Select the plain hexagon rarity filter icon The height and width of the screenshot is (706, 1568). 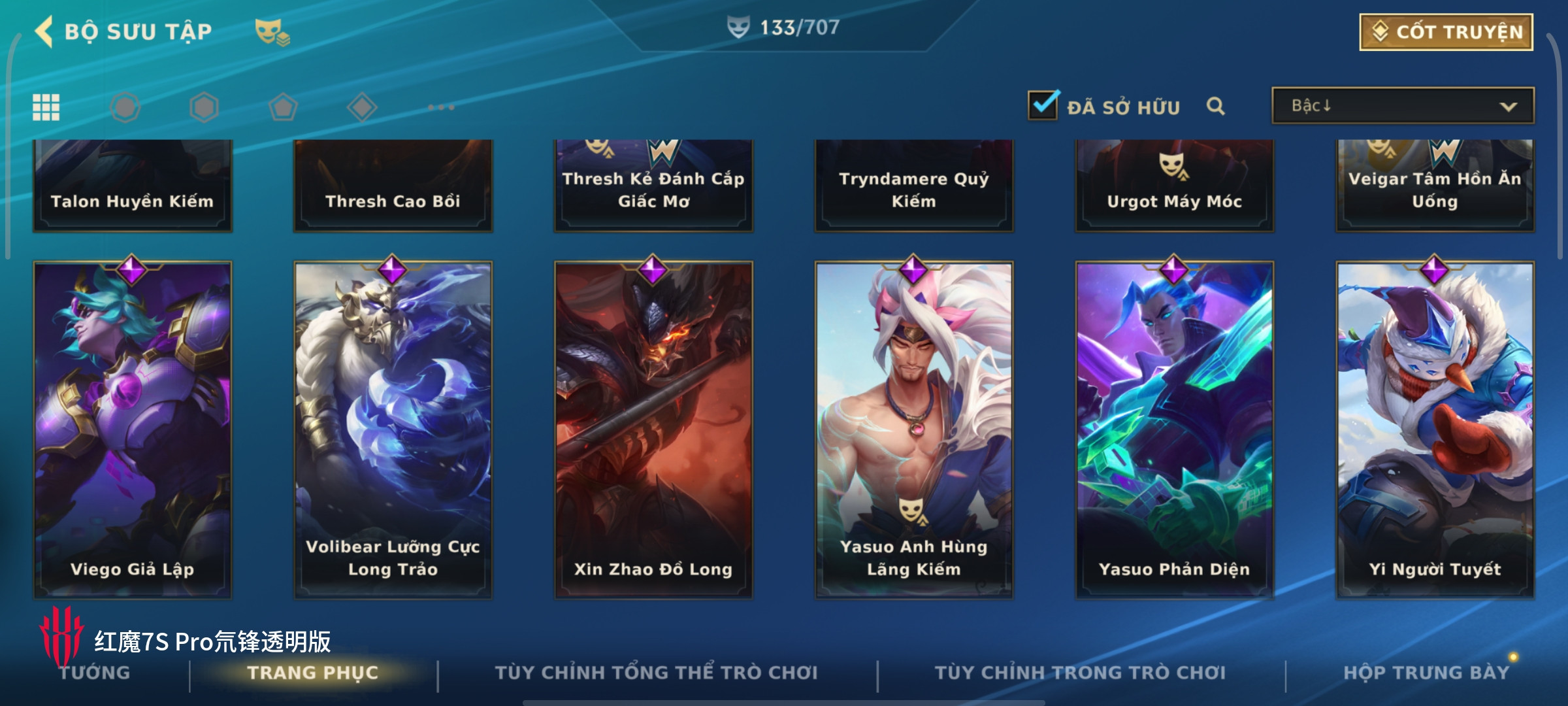[204, 107]
